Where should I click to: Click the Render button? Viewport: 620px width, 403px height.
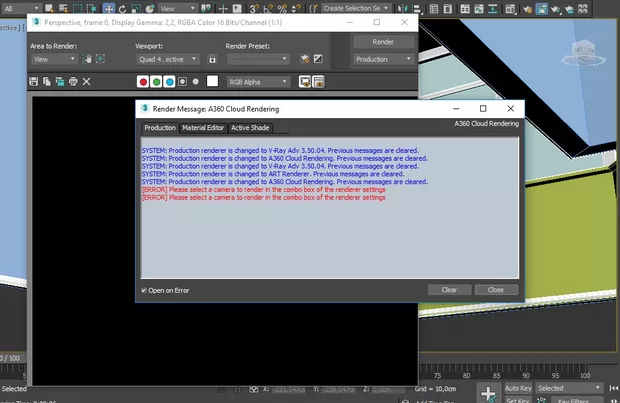(x=384, y=42)
